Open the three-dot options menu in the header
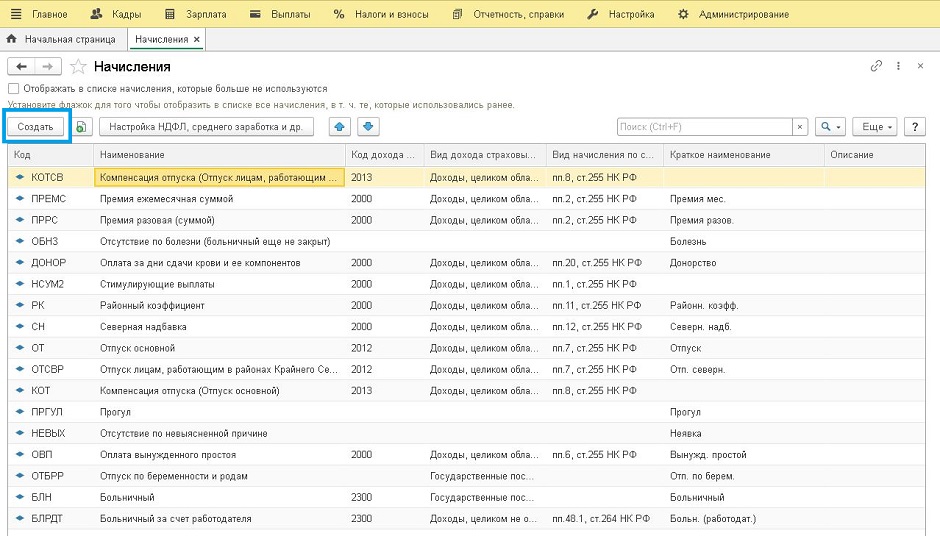 pos(898,66)
